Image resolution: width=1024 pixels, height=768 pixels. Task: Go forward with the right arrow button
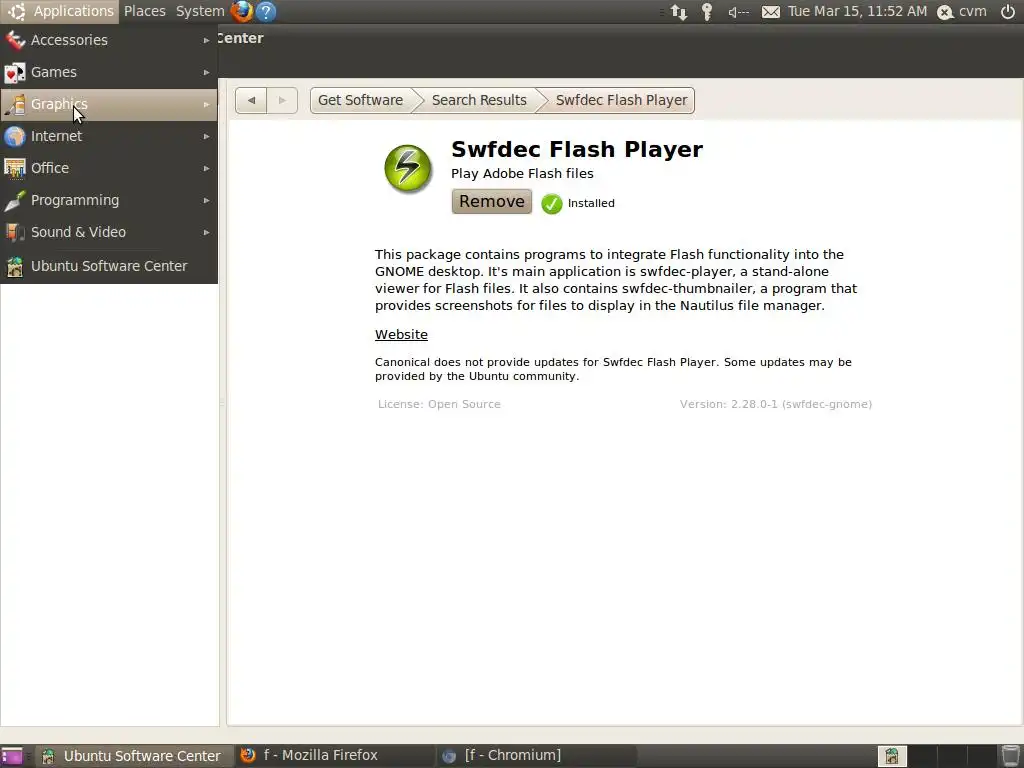pos(282,101)
